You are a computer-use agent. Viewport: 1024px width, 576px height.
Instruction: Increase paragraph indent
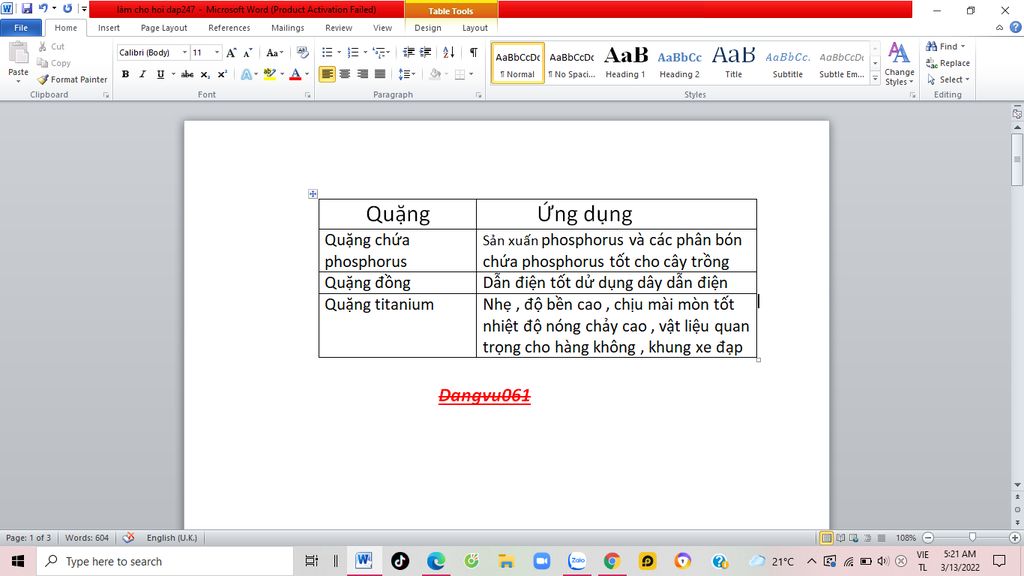[x=426, y=52]
